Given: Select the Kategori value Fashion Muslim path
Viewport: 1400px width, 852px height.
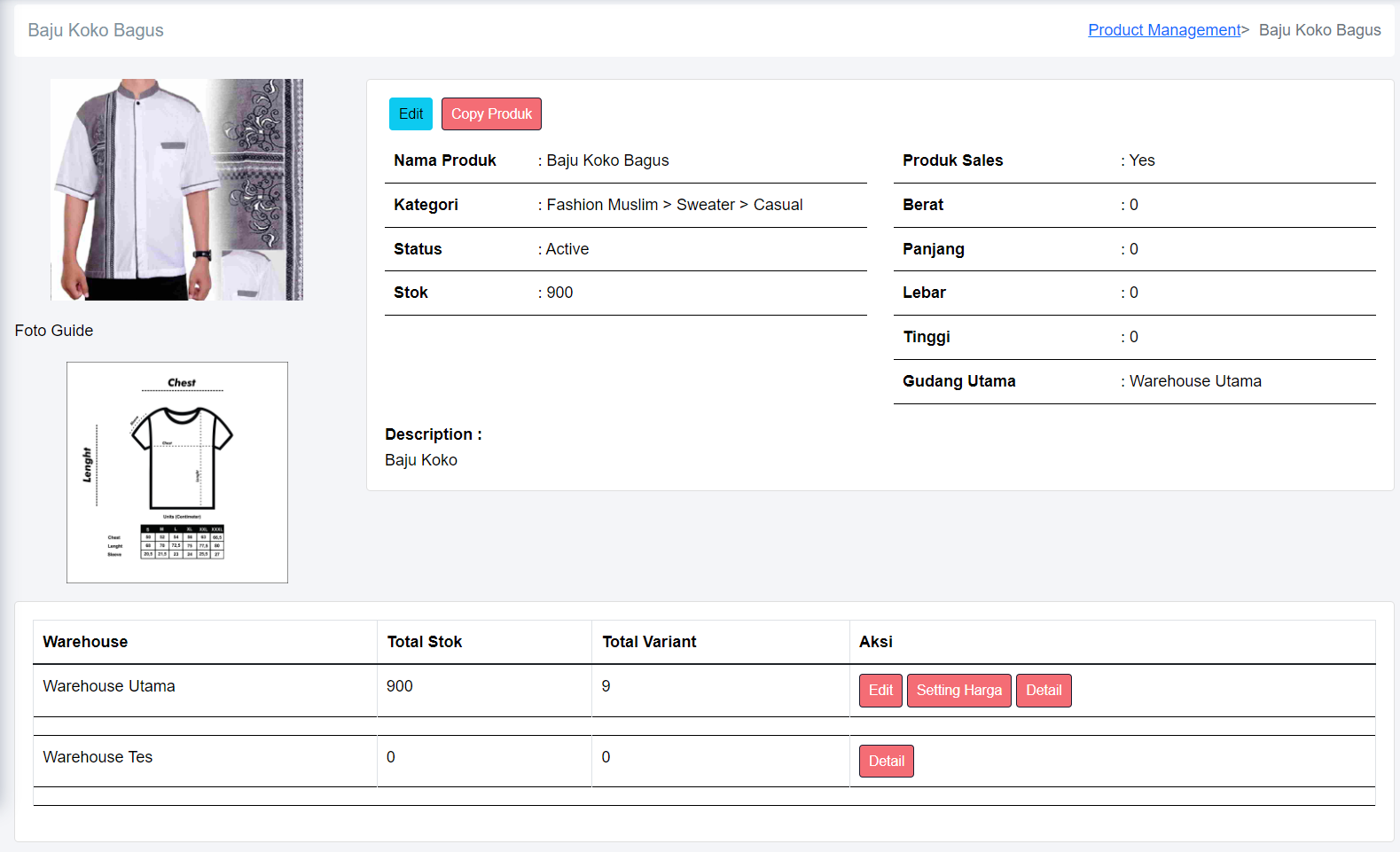Looking at the screenshot, I should (674, 205).
